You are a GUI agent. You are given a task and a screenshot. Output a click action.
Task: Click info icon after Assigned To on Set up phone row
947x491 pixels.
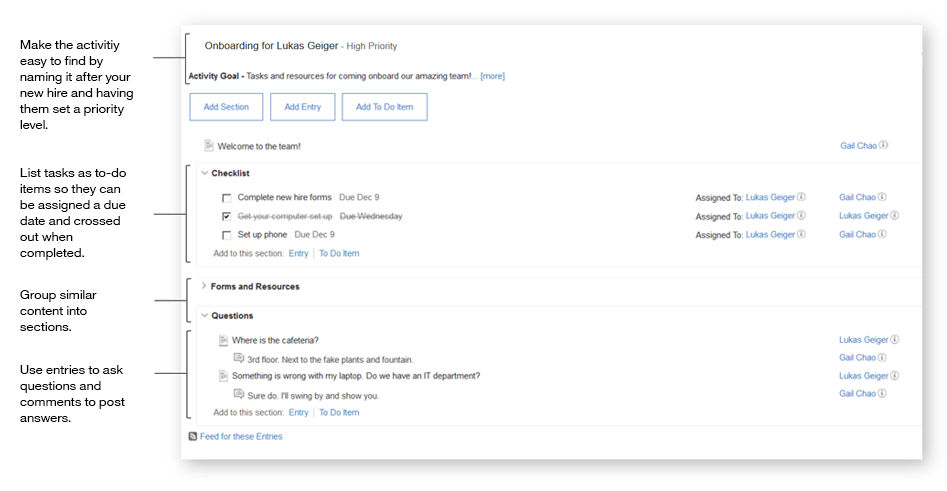801,235
